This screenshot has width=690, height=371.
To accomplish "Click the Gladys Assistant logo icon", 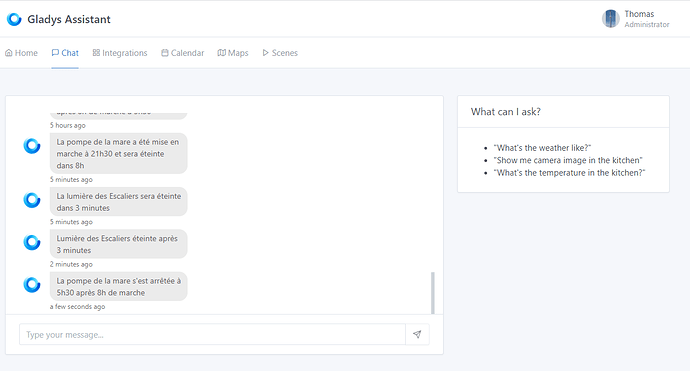I will pyautogui.click(x=14, y=19).
